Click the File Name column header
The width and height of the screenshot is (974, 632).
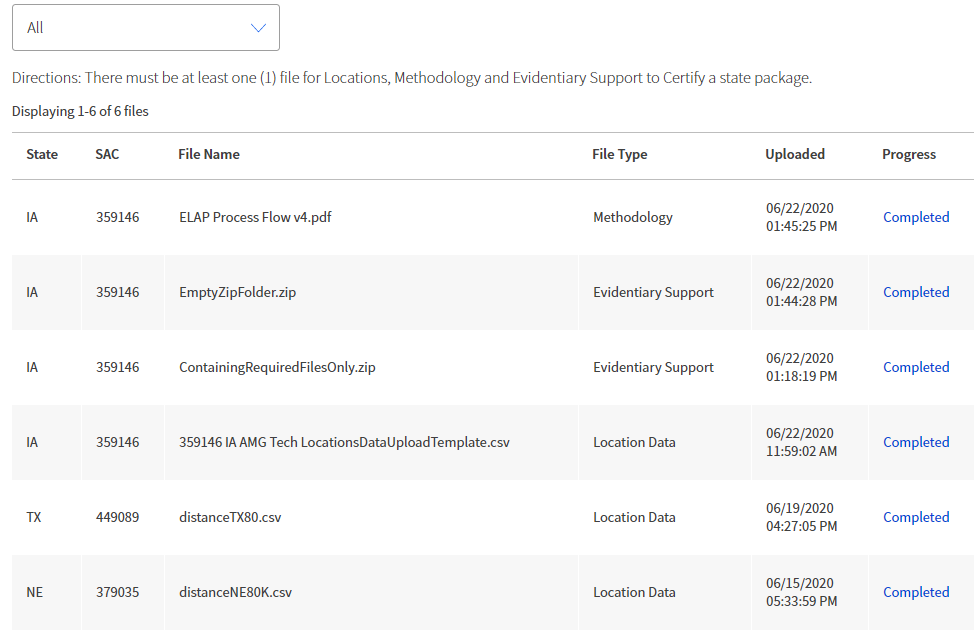click(x=209, y=154)
